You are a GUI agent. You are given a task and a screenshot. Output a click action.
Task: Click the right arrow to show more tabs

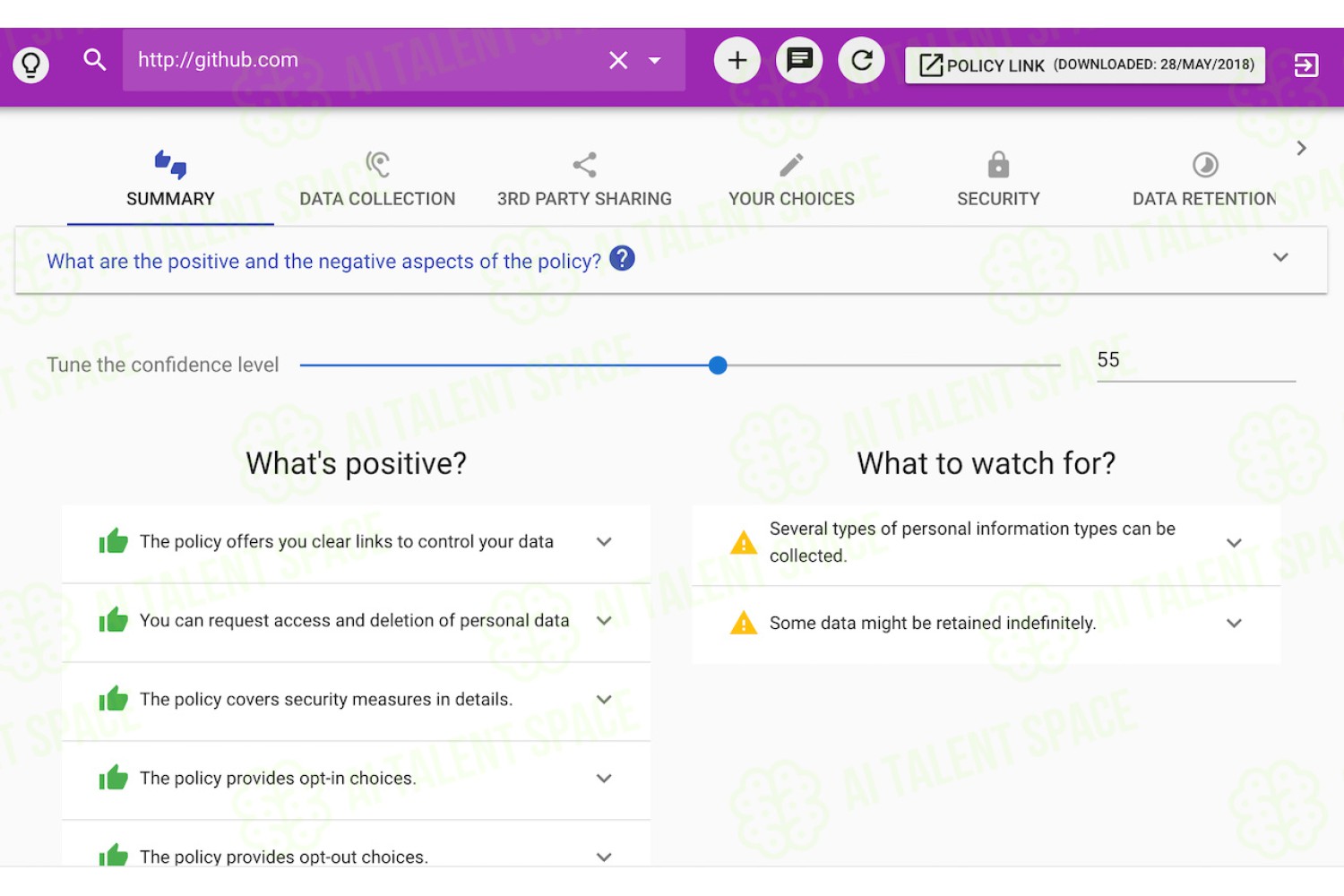[1302, 149]
